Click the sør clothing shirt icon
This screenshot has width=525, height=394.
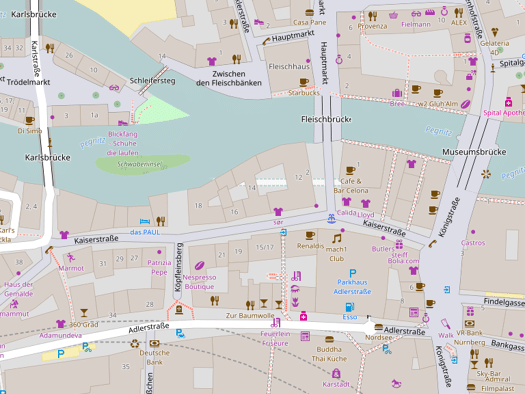(278, 212)
